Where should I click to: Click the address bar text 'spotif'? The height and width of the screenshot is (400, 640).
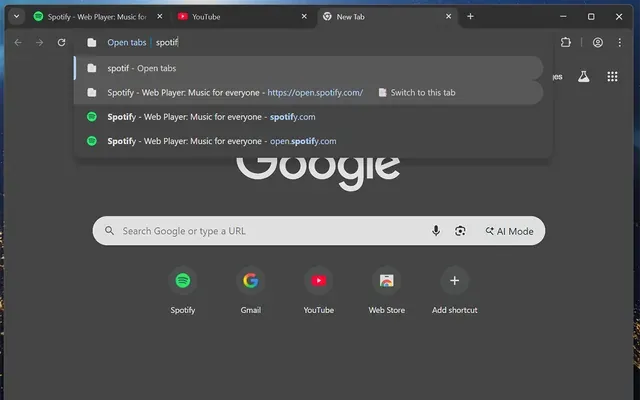pos(167,42)
